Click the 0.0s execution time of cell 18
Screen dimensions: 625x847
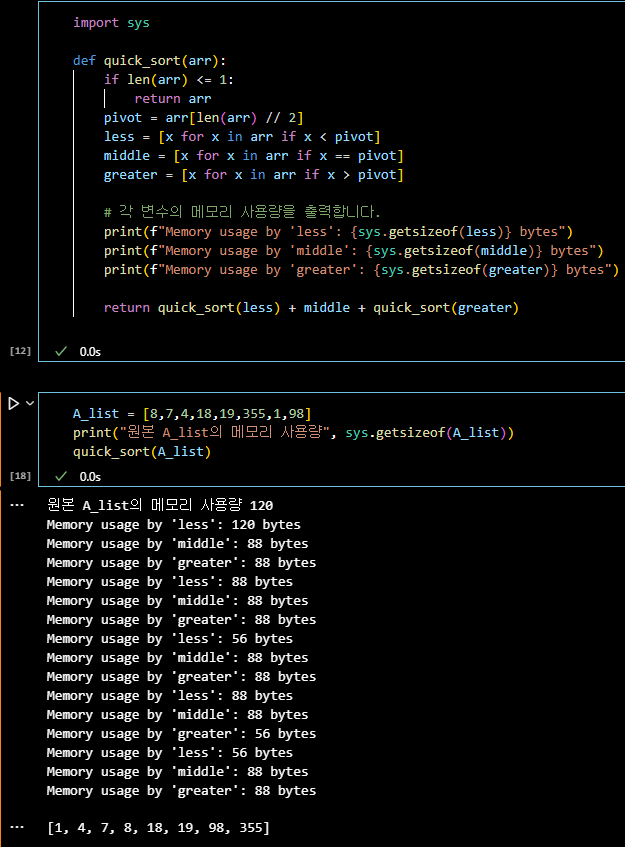coord(90,476)
